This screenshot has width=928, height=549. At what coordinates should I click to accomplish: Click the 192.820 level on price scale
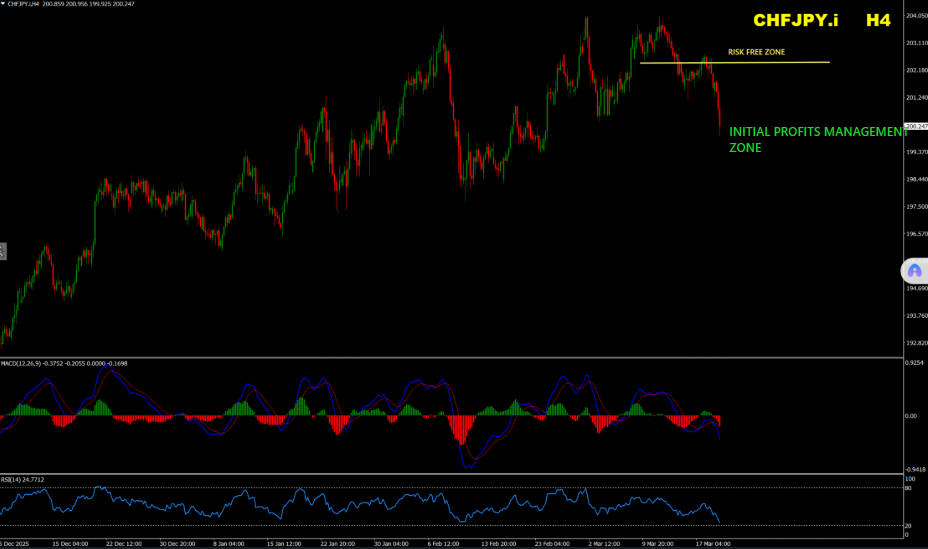(x=915, y=342)
